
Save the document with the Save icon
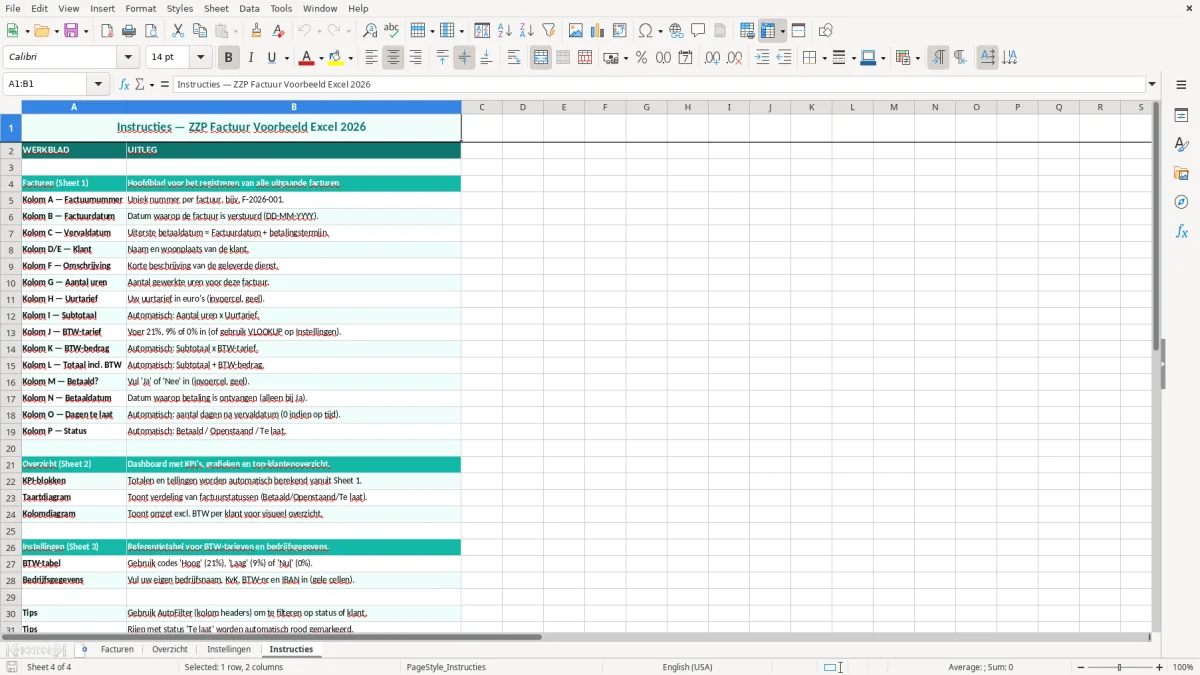click(71, 31)
